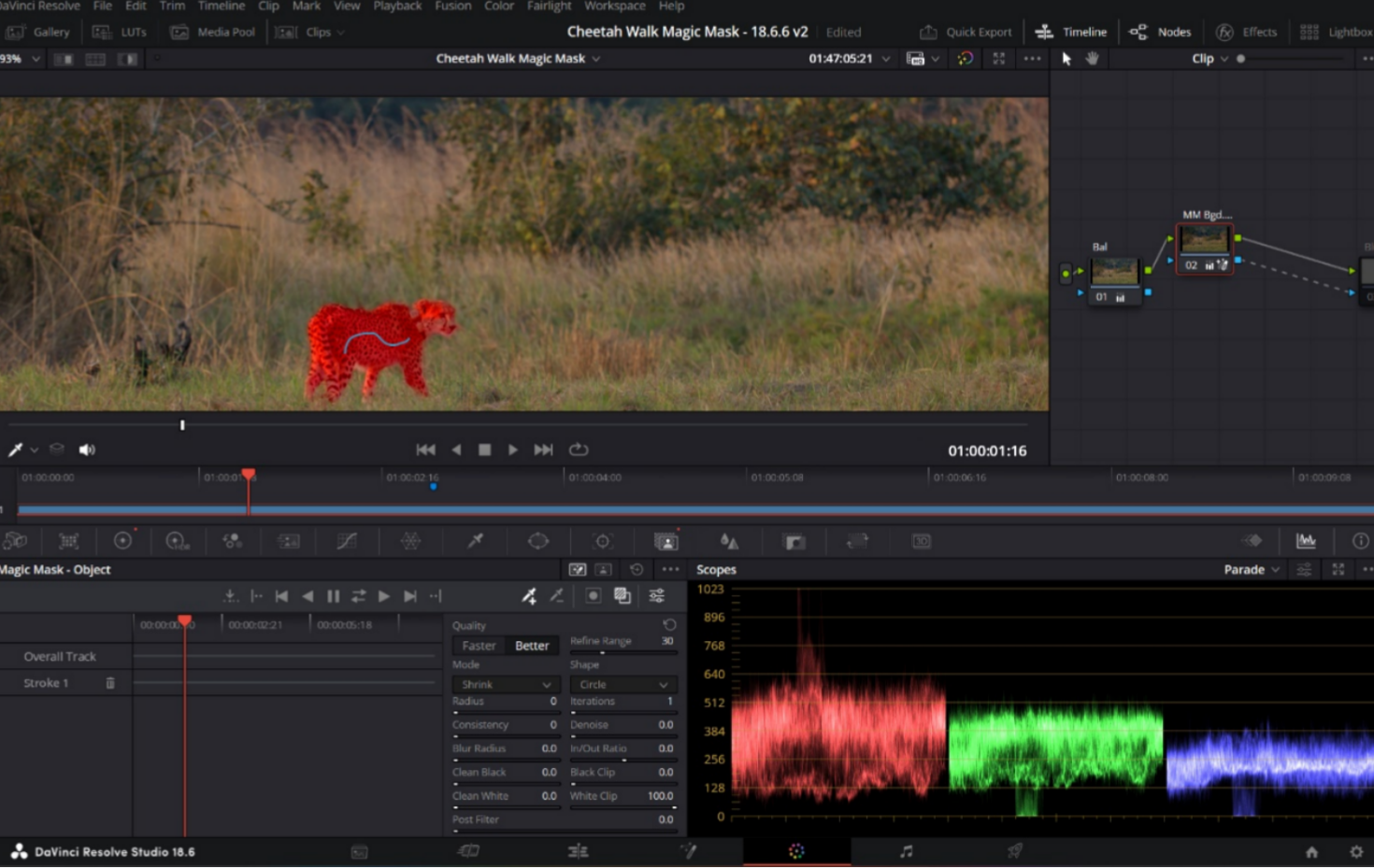Open the Fairlight menu
The height and width of the screenshot is (868, 1374).
(549, 6)
